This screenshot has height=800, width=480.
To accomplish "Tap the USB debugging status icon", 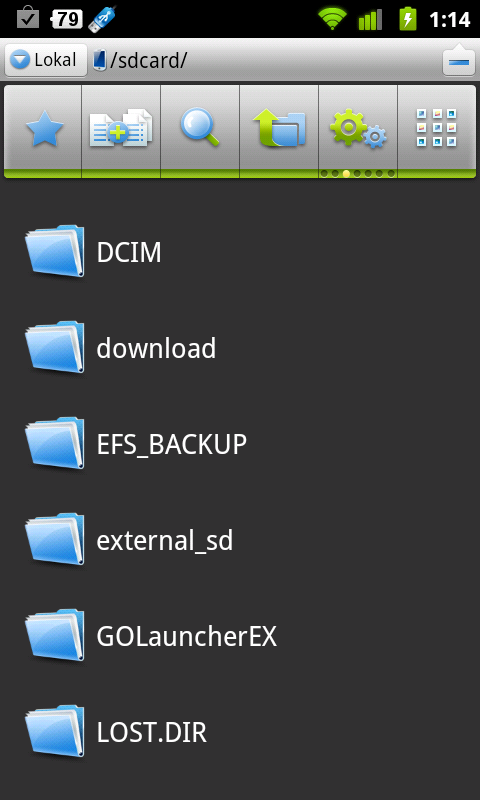I will [x=102, y=19].
